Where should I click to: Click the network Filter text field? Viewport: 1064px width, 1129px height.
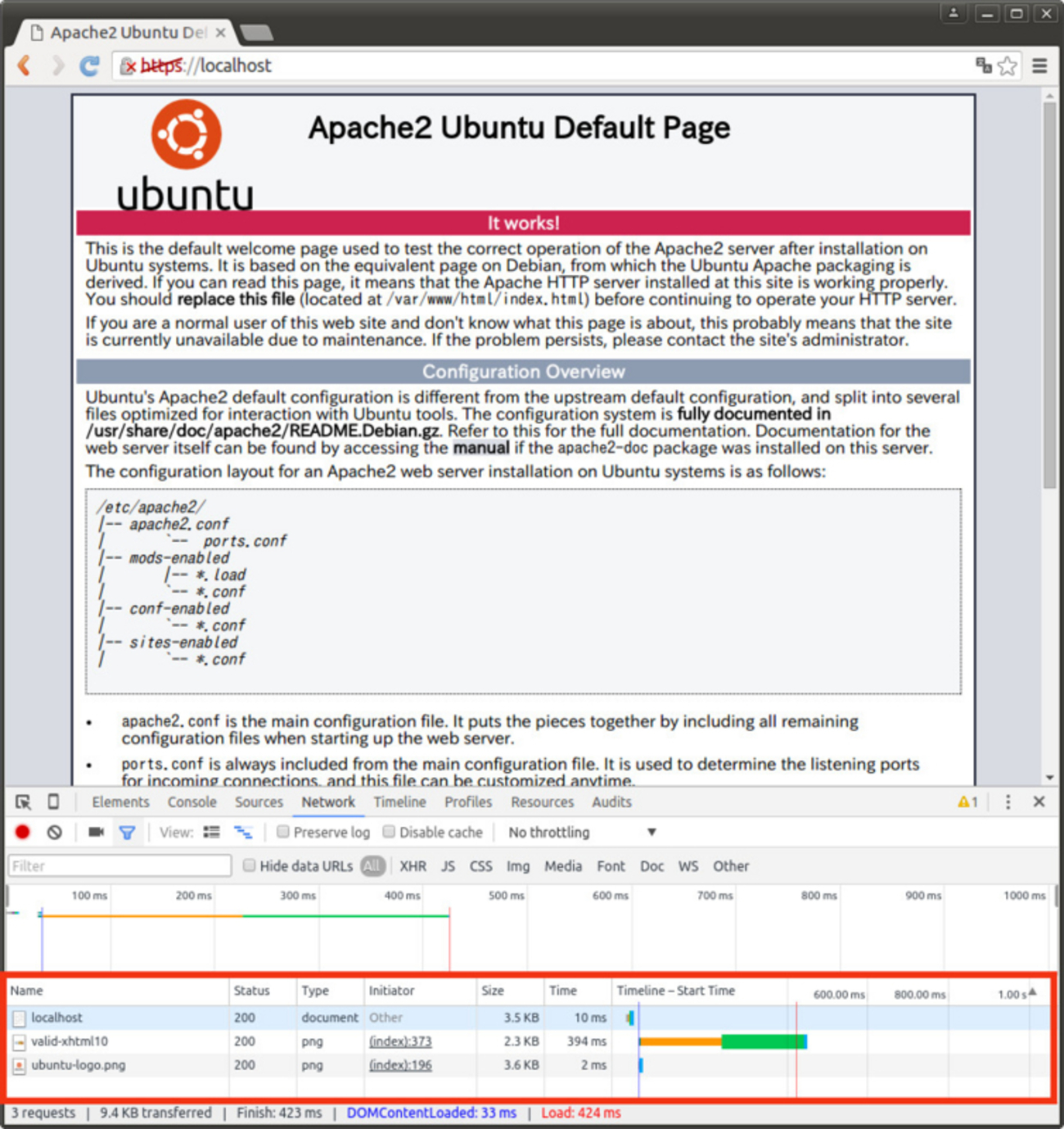119,866
